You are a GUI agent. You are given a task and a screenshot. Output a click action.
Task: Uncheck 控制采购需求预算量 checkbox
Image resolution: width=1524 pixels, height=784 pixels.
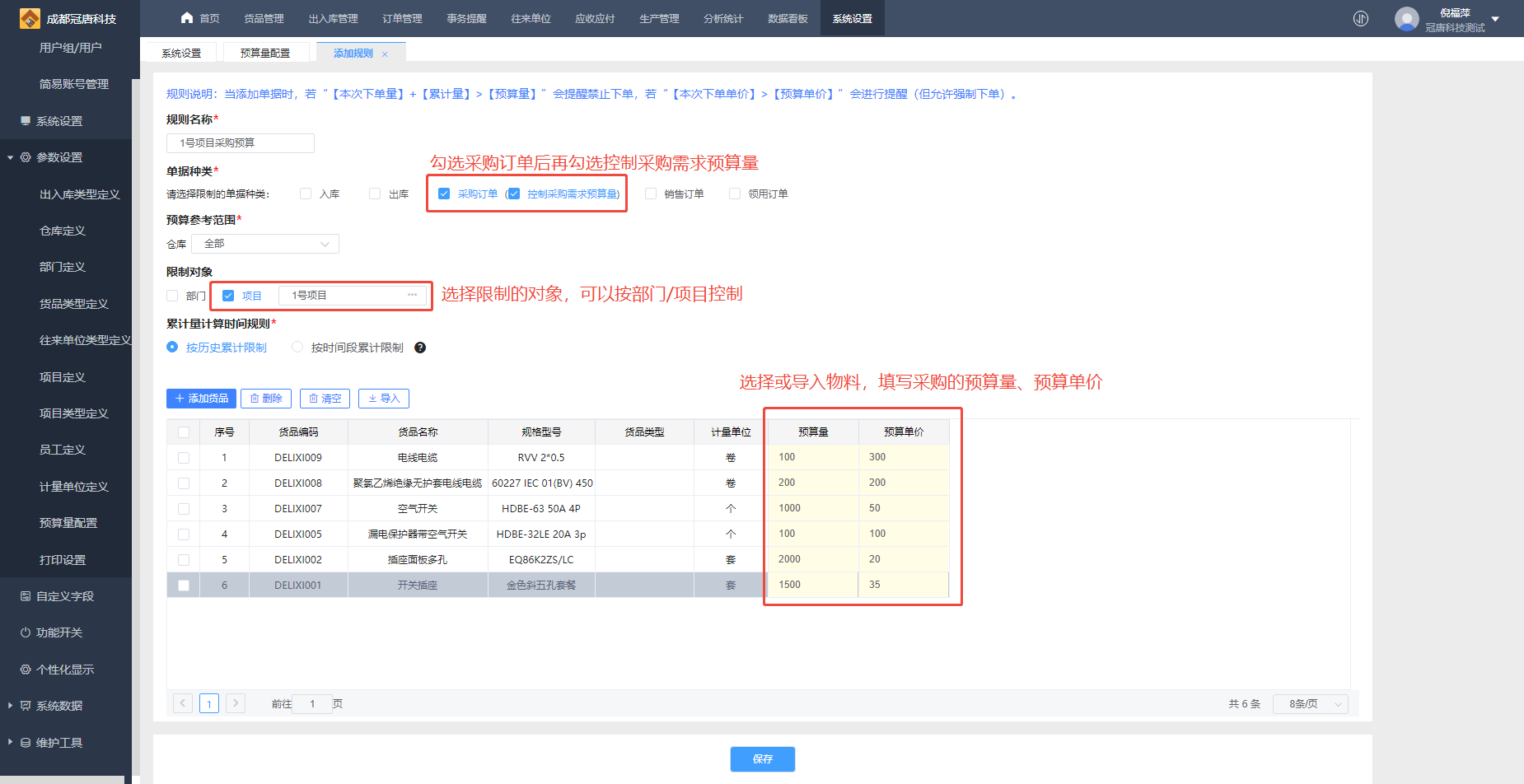[514, 194]
